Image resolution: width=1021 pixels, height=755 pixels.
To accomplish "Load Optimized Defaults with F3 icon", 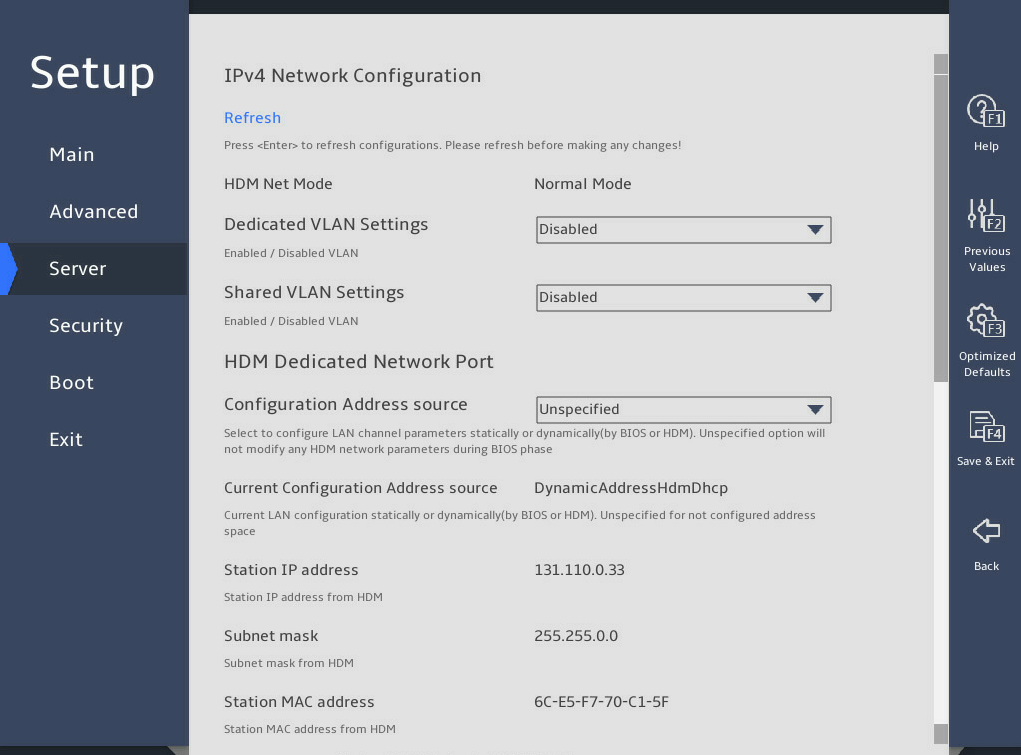I will click(x=986, y=321).
